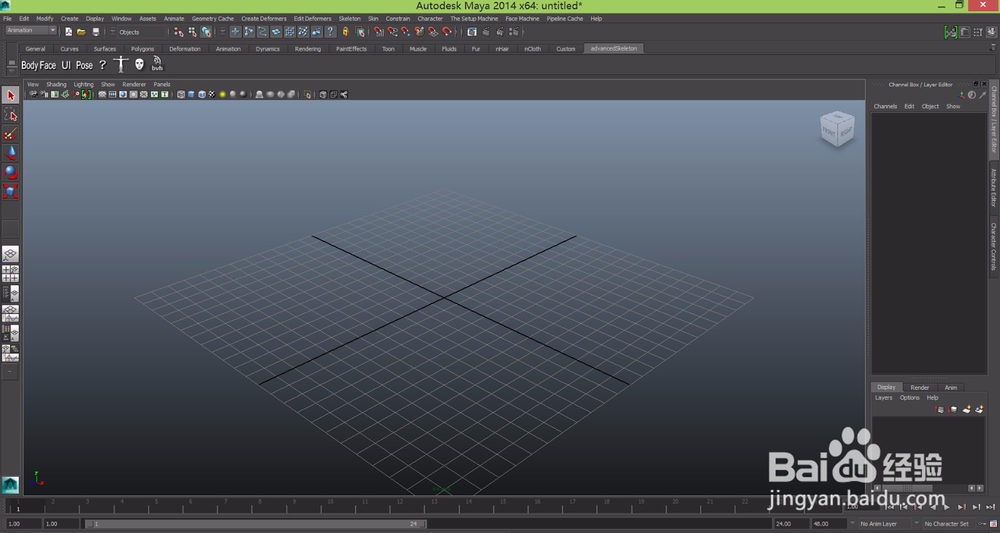Toggle use all lights yellow bulb

pos(222,94)
